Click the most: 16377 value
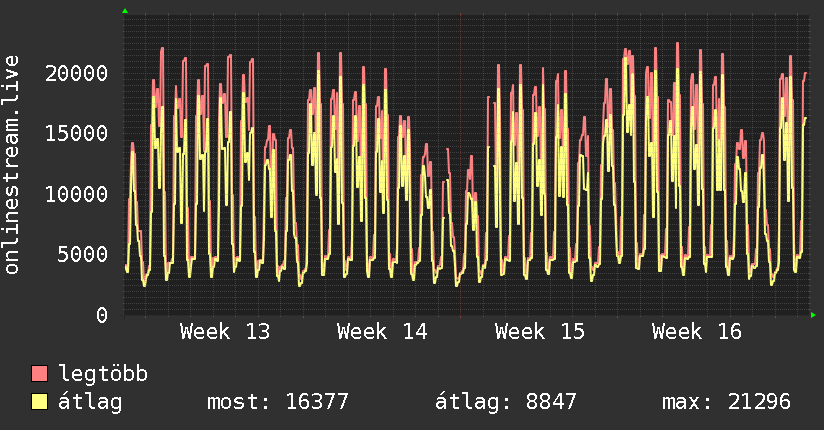 coord(278,402)
